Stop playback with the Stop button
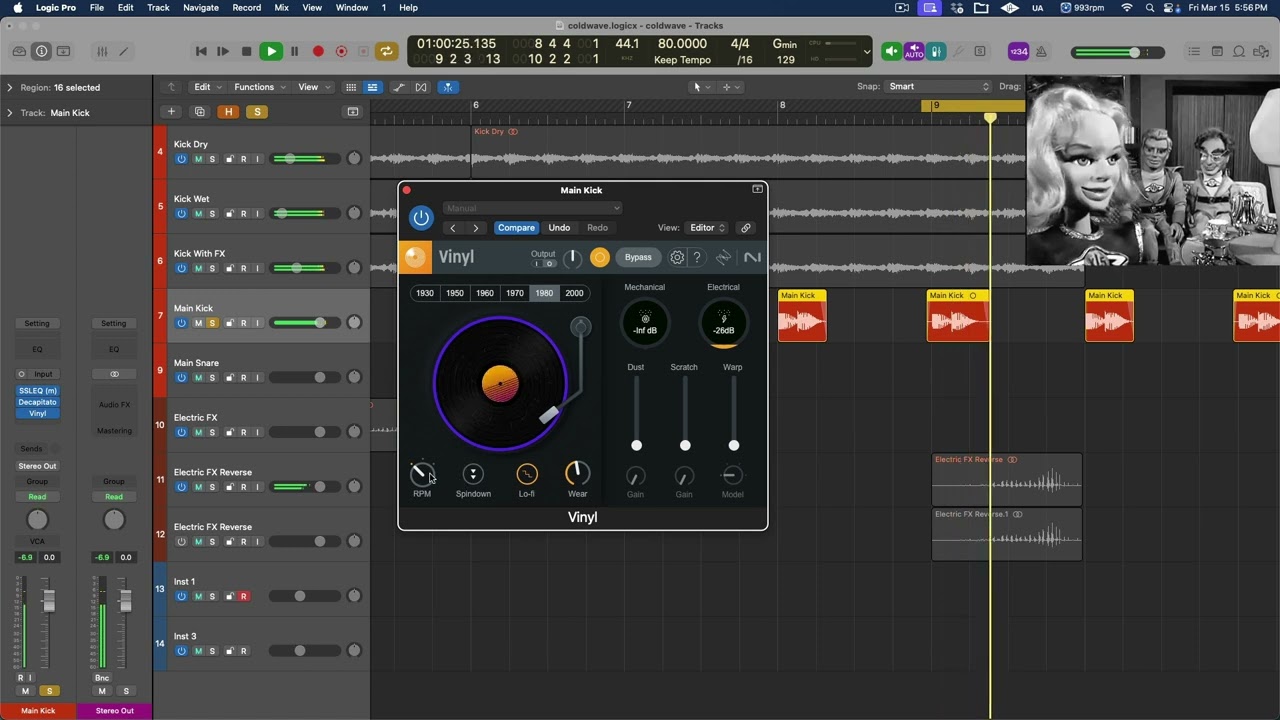Image resolution: width=1280 pixels, height=720 pixels. 246,51
